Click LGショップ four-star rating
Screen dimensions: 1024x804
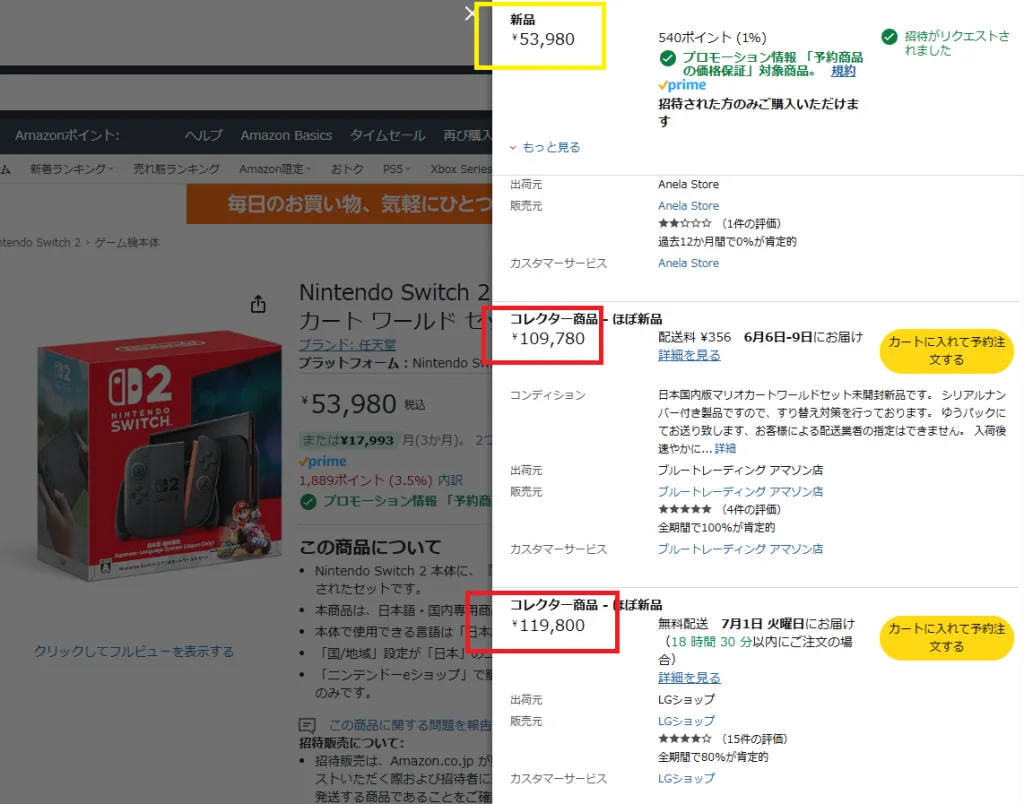pyautogui.click(x=684, y=739)
